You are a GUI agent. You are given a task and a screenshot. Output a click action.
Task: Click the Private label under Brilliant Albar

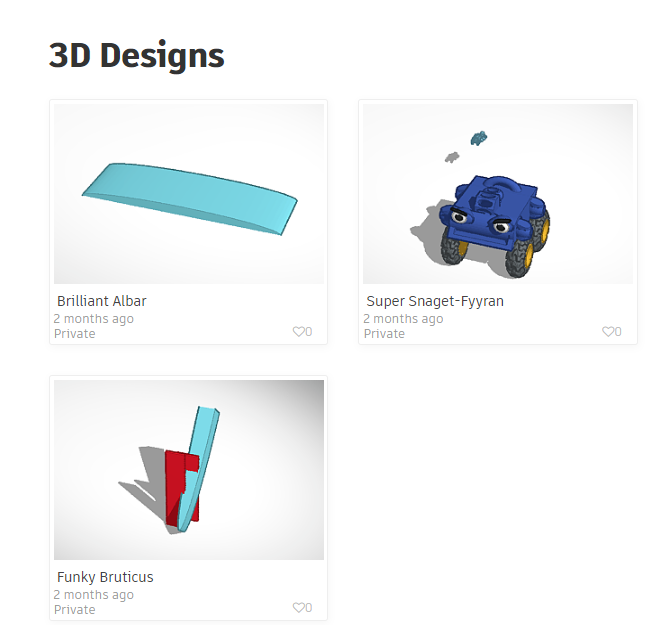pos(75,334)
